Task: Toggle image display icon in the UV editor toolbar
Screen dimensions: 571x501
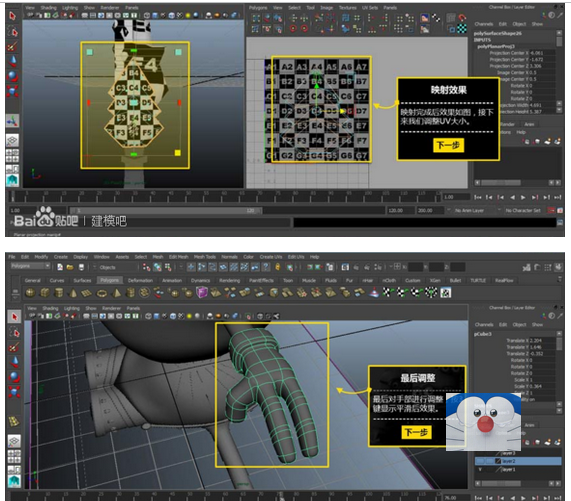Action: point(425,17)
